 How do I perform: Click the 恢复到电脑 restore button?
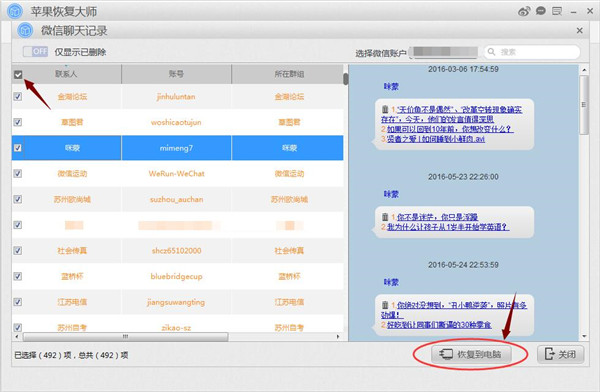point(472,354)
